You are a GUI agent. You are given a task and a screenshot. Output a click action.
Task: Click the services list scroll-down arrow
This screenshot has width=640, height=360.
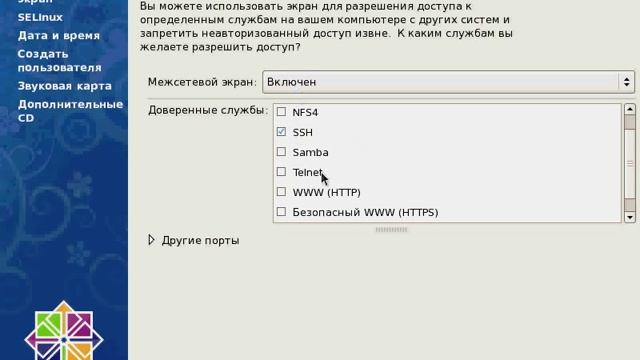pyautogui.click(x=630, y=217)
